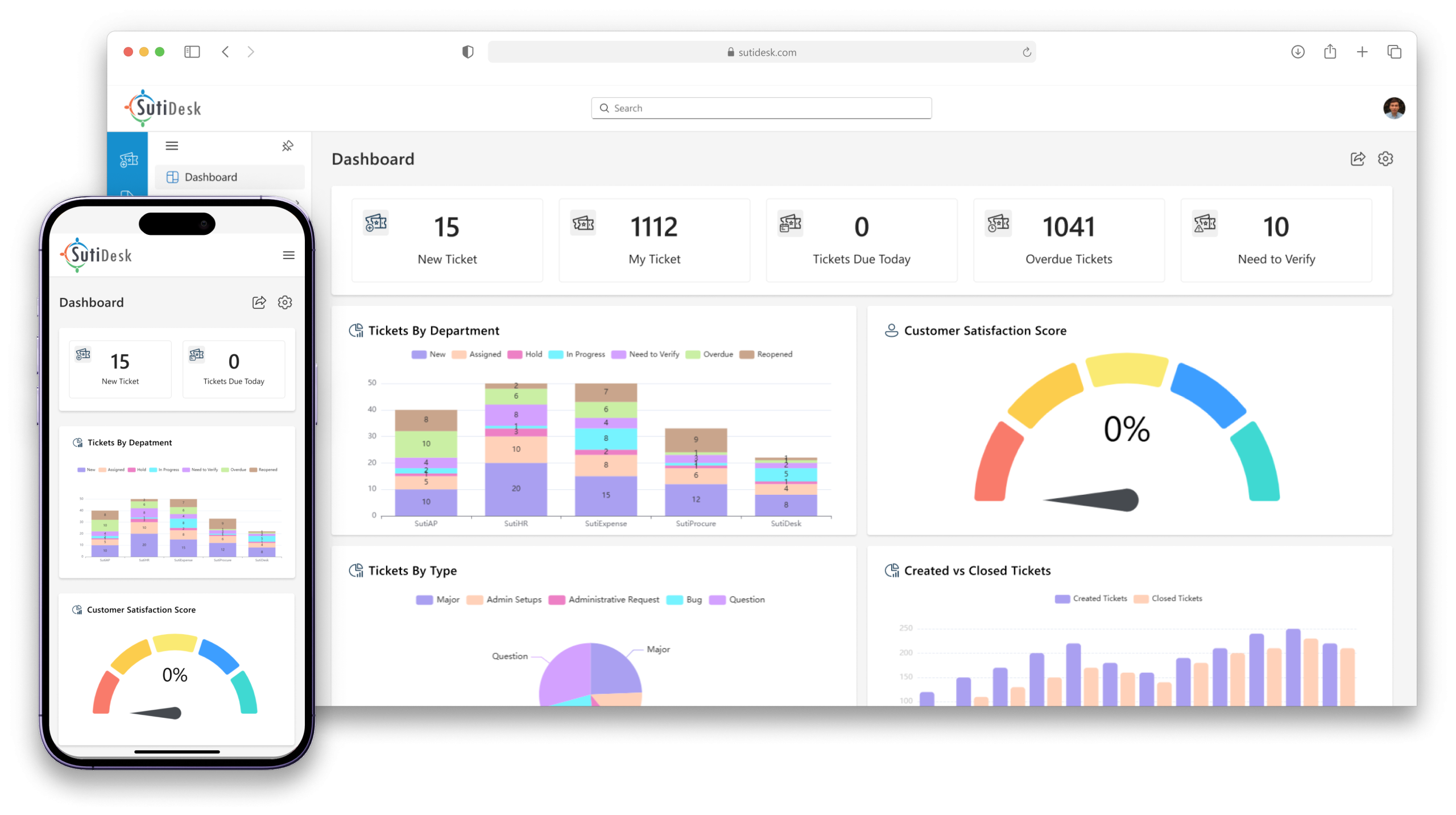Screen dimensions: 1456x815
Task: Select Dashboard in the left navigation menu
Action: [x=210, y=177]
